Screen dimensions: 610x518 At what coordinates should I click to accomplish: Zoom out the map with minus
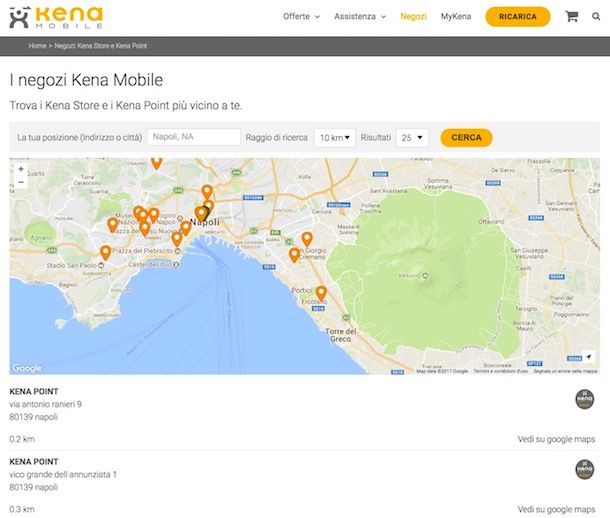21,182
